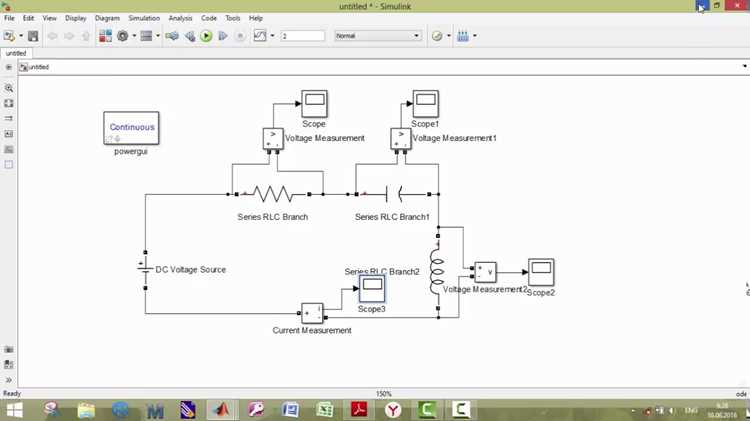Toggle the Model Browser hide/show icon
This screenshot has height=421, width=750.
(9, 67)
